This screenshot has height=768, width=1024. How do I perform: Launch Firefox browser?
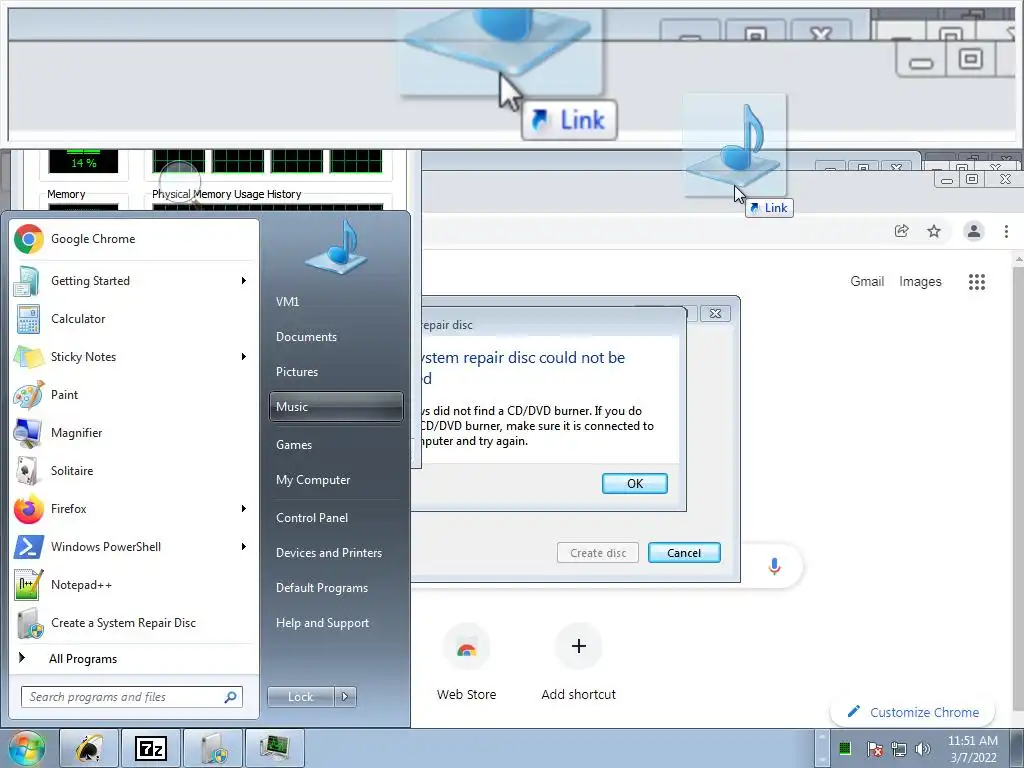pyautogui.click(x=135, y=508)
